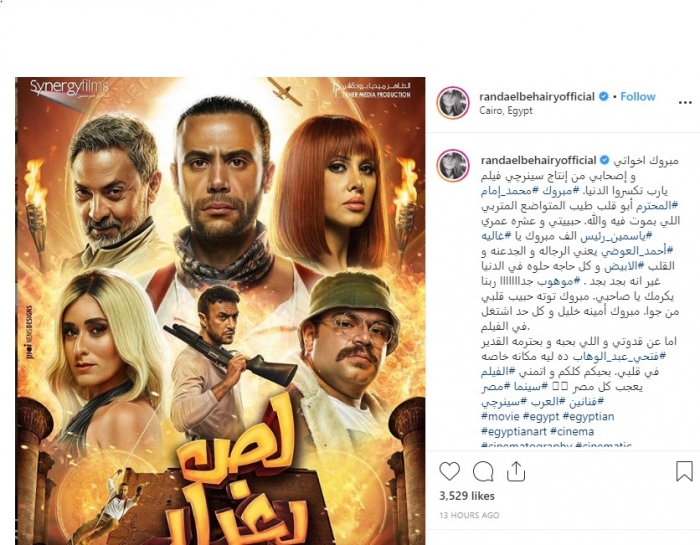700x545 pixels.
Task: Open the #cinema hashtag
Action: pyautogui.click(x=572, y=432)
